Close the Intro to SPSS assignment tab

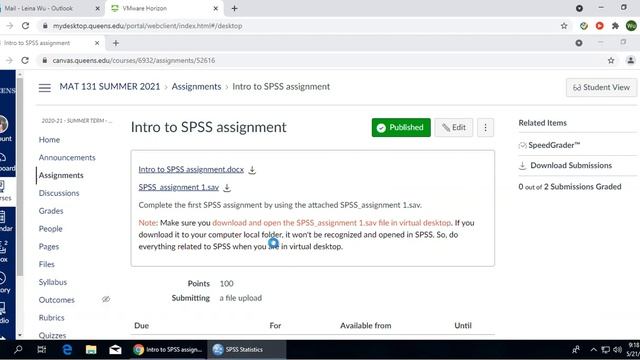pyautogui.click(x=97, y=43)
